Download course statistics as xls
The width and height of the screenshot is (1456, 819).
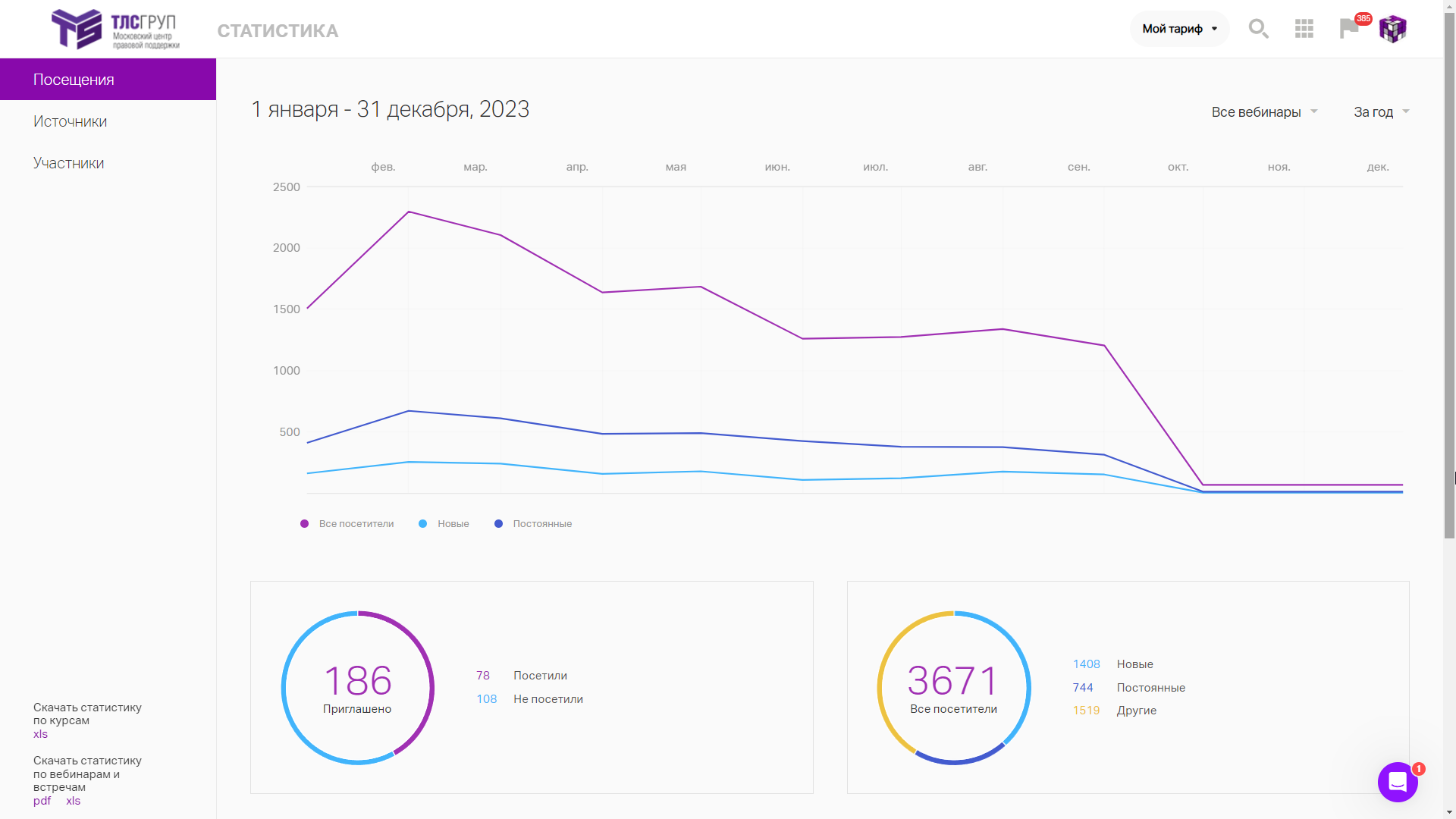click(x=40, y=734)
